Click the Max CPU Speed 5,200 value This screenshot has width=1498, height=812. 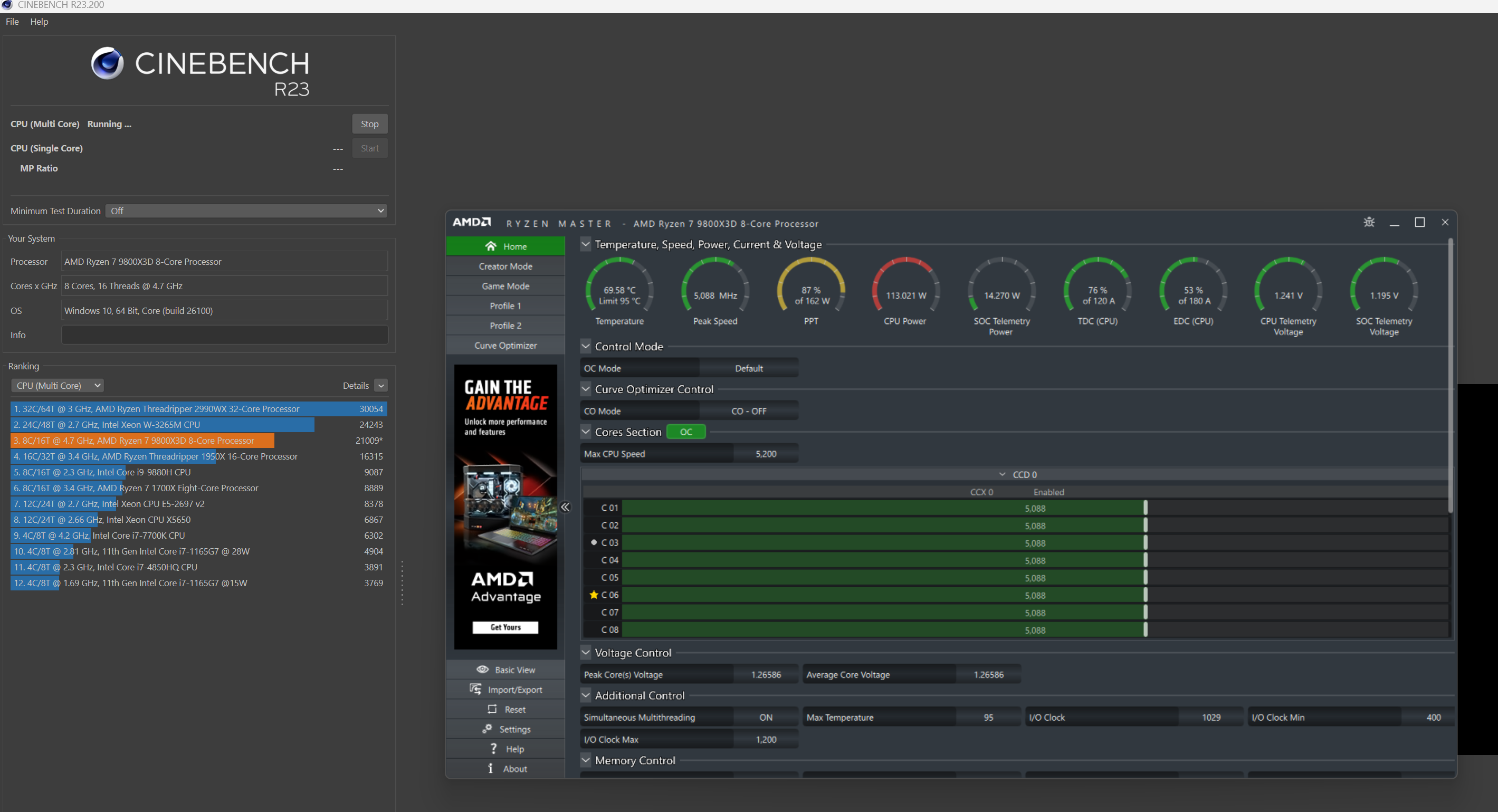(765, 453)
